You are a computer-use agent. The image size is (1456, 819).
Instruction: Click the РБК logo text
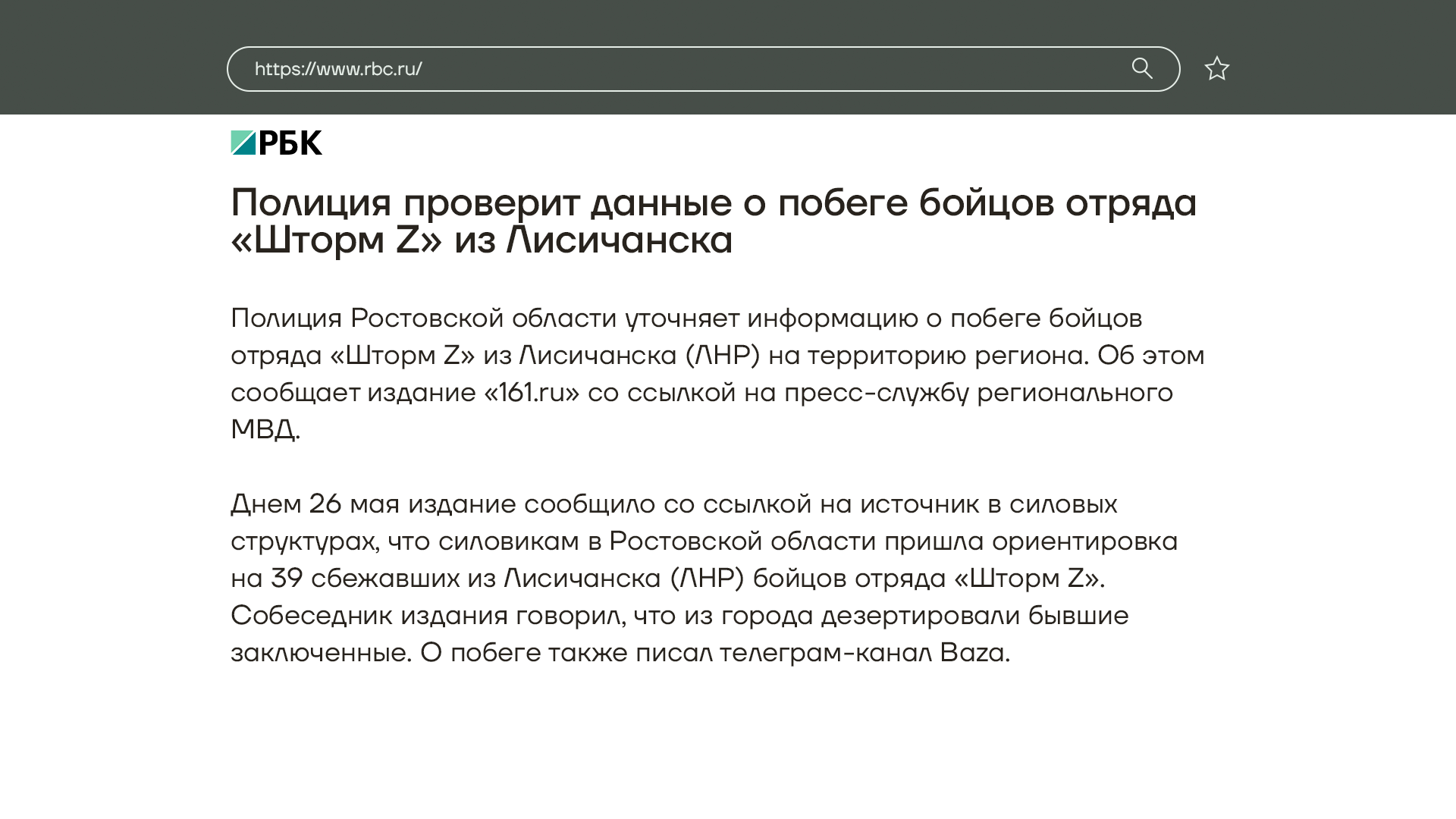pyautogui.click(x=290, y=143)
